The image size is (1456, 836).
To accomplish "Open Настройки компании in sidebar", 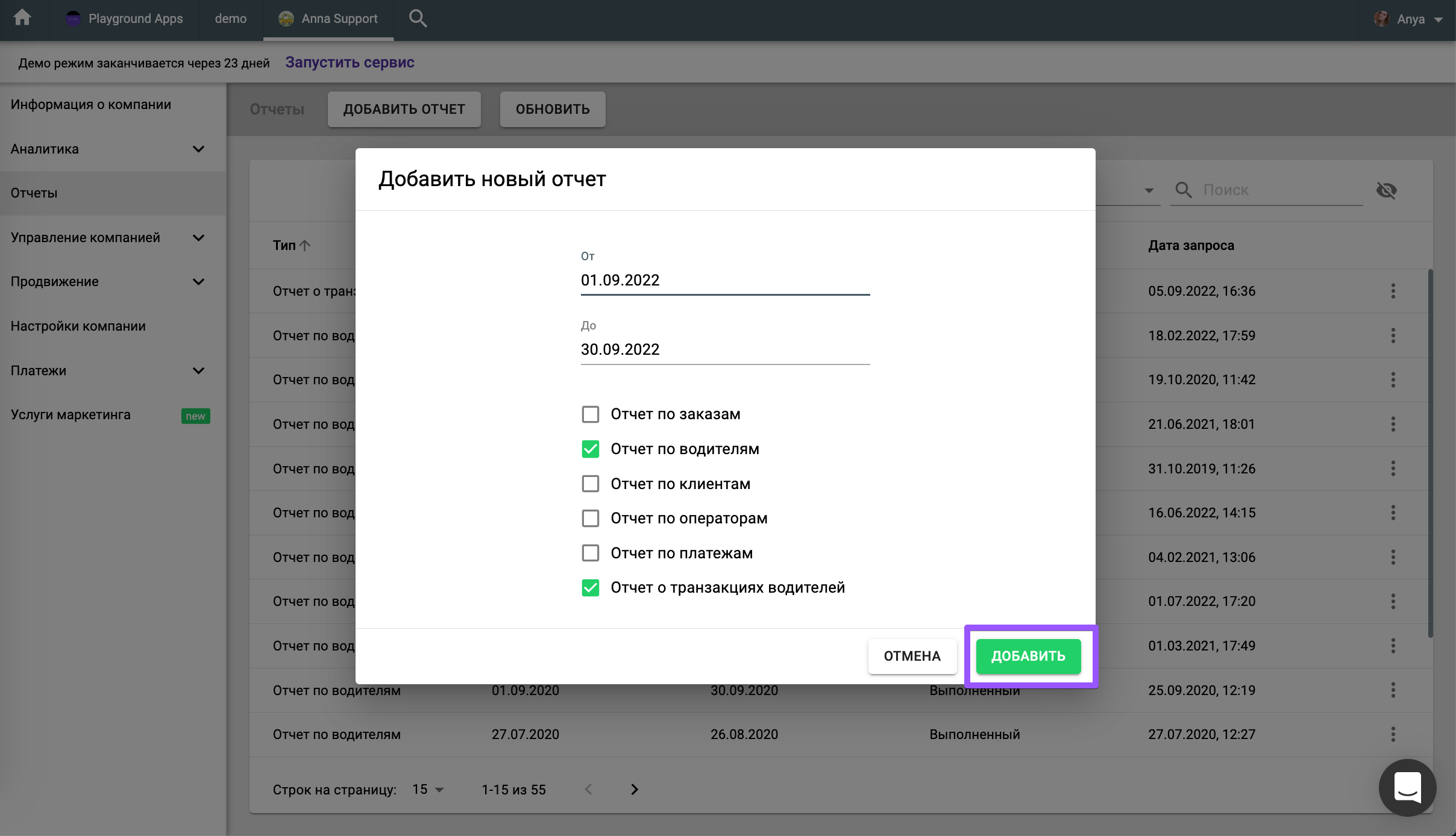I will (x=78, y=326).
